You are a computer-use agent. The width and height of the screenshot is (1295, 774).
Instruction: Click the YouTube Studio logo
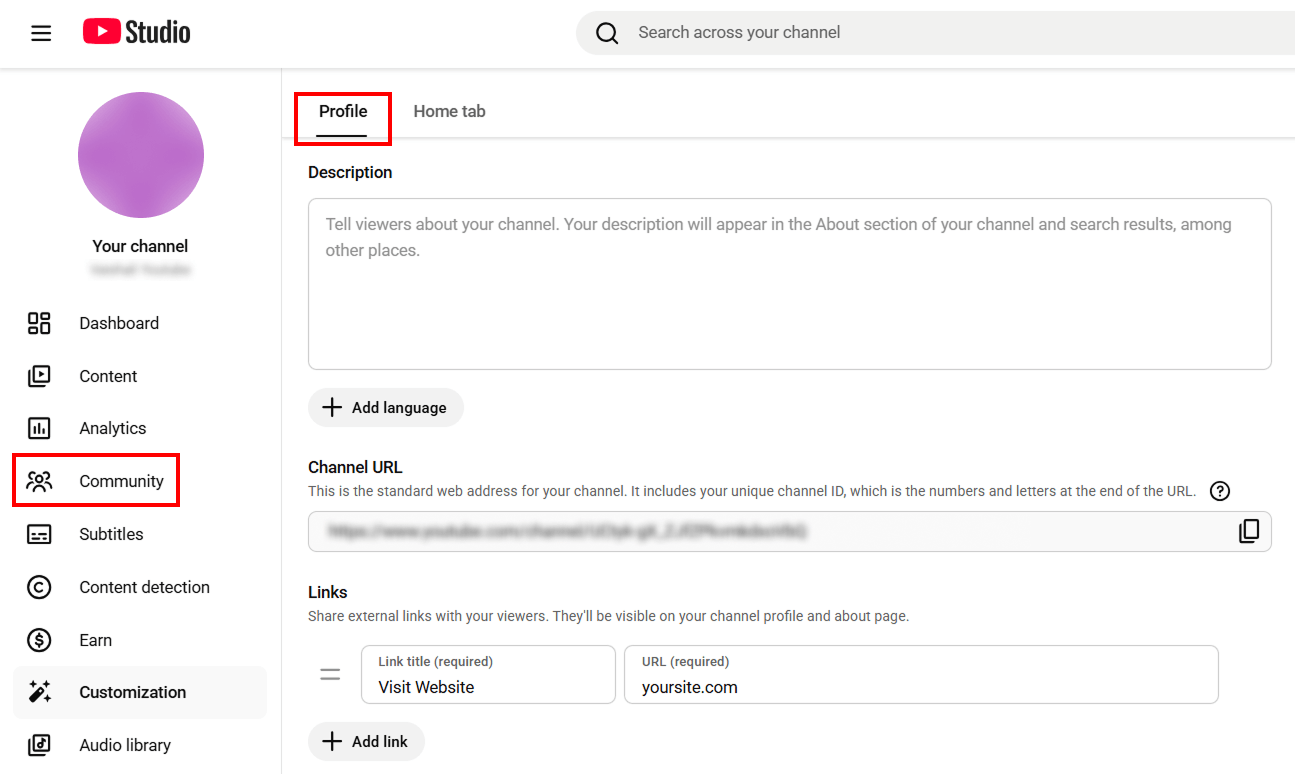pos(137,32)
